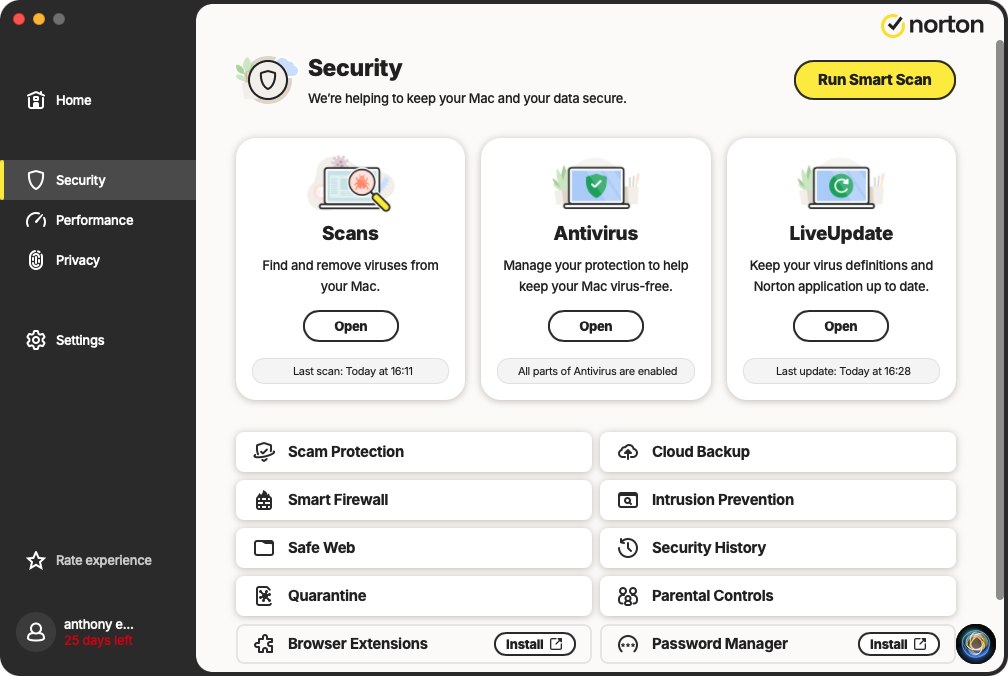The width and height of the screenshot is (1008, 676).
Task: Open the Antivirus card
Action: pos(596,326)
